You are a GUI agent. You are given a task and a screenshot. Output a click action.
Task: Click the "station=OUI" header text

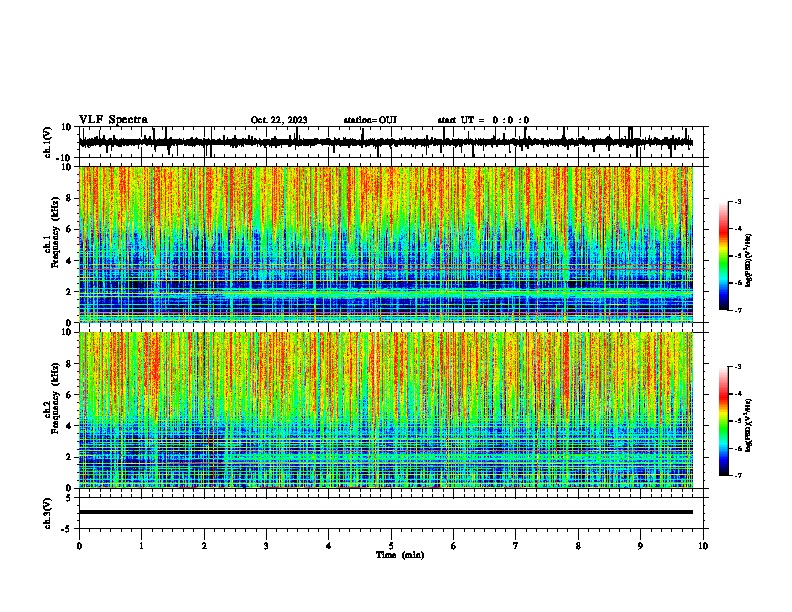[x=370, y=120]
